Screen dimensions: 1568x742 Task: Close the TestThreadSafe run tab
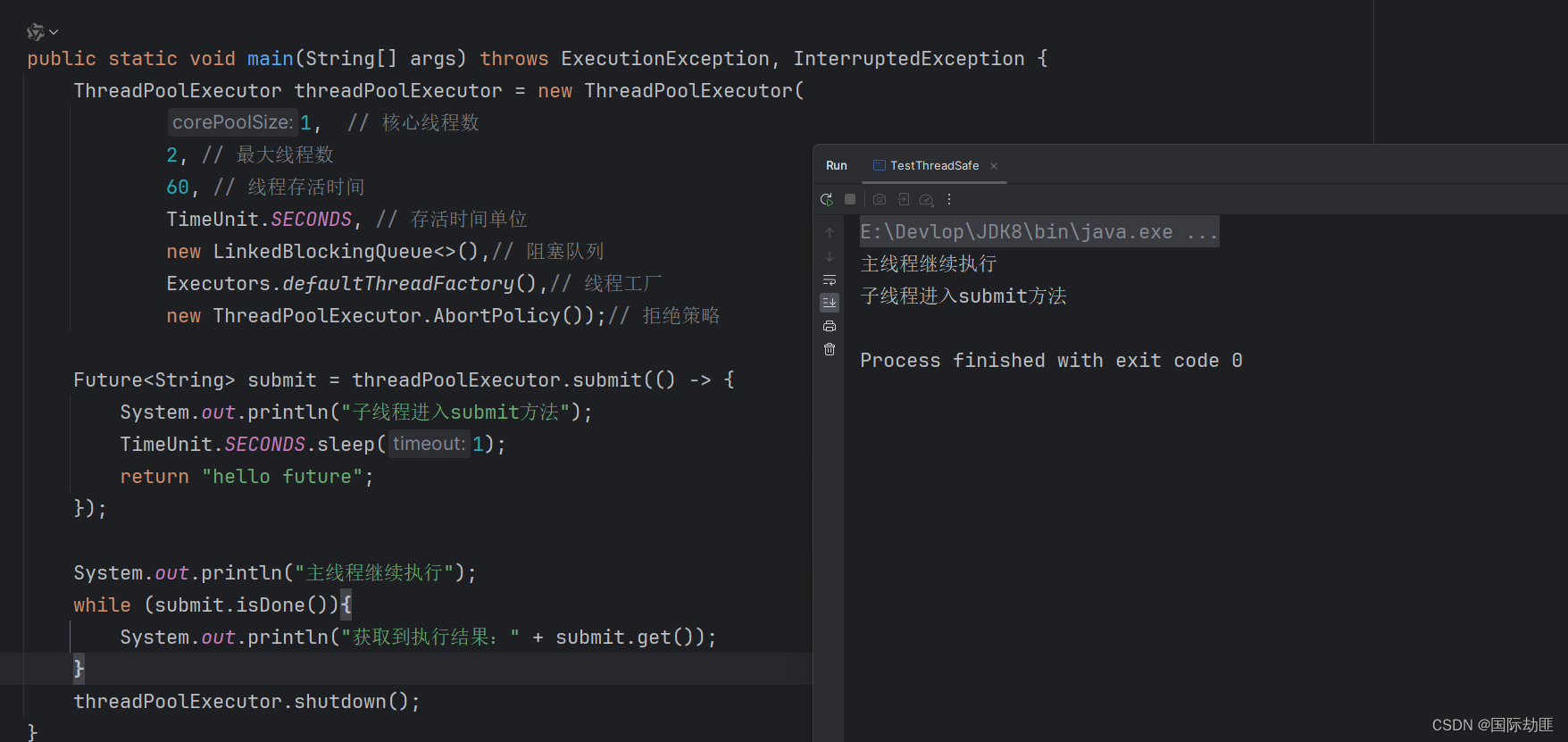pyautogui.click(x=994, y=166)
